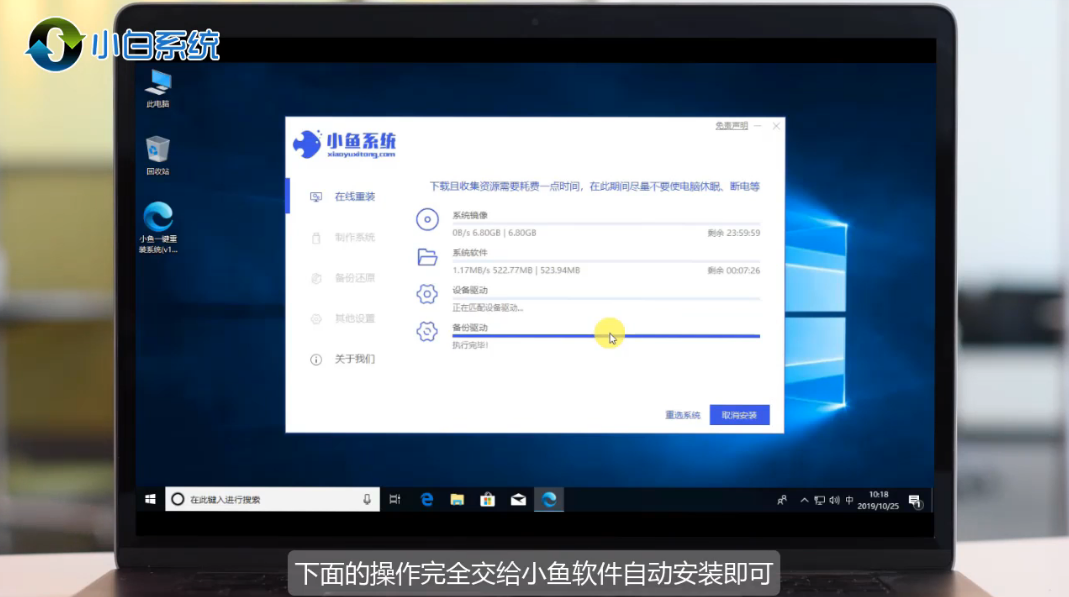1069x597 pixels.
Task: Minimize the 小鱼系统 window
Action: point(758,126)
